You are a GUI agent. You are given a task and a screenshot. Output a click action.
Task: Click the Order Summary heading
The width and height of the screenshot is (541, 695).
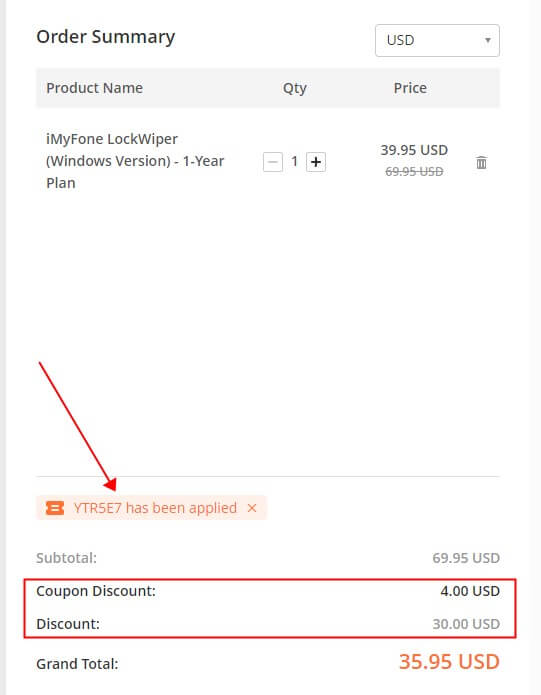[105, 37]
